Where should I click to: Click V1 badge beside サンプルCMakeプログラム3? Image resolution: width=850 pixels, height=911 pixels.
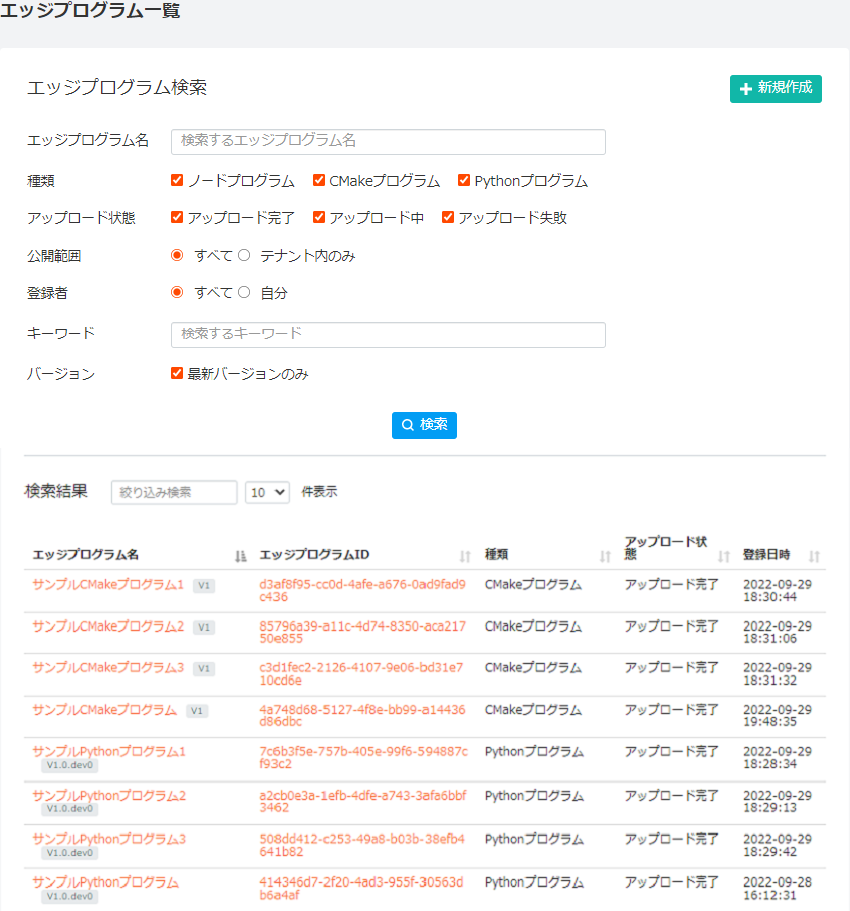tap(204, 668)
